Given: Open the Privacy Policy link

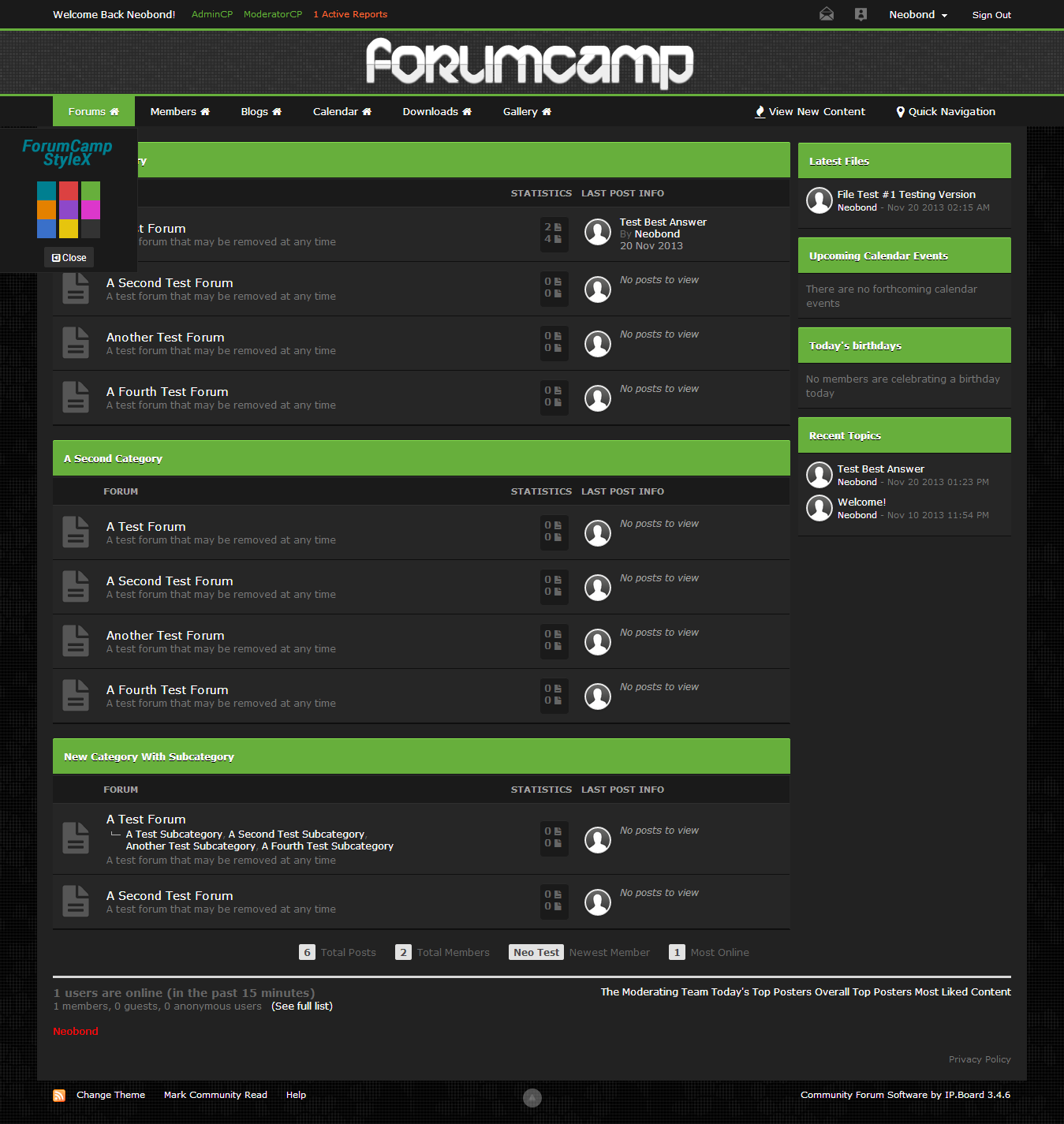Looking at the screenshot, I should (980, 1059).
